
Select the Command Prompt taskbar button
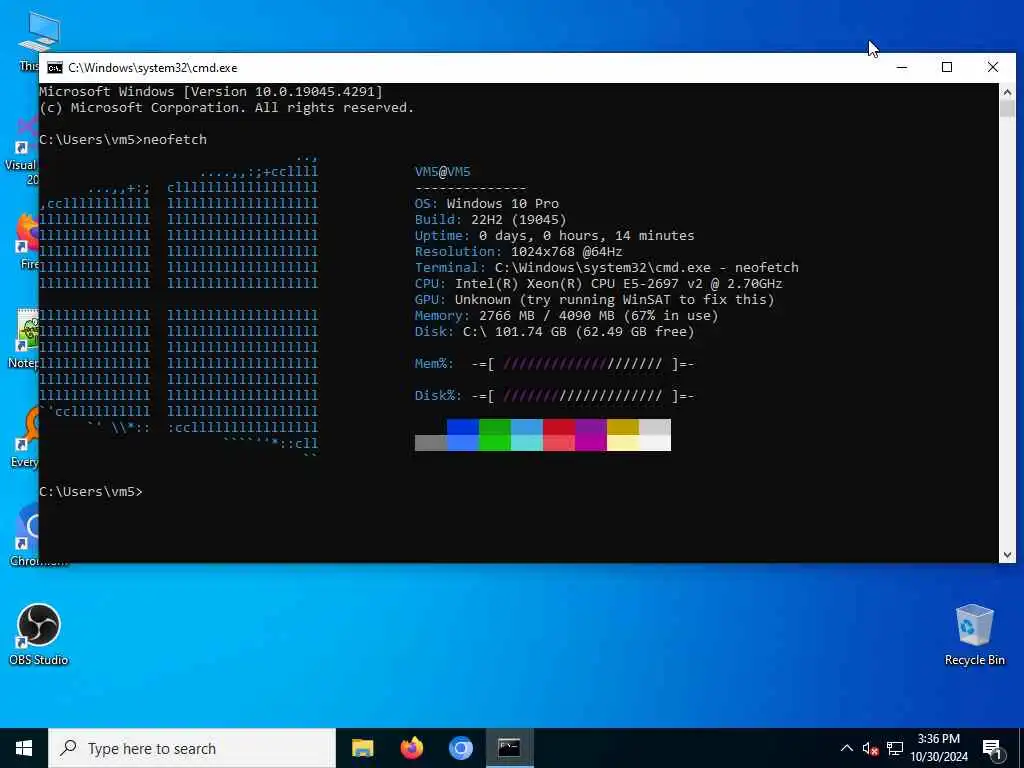point(509,748)
